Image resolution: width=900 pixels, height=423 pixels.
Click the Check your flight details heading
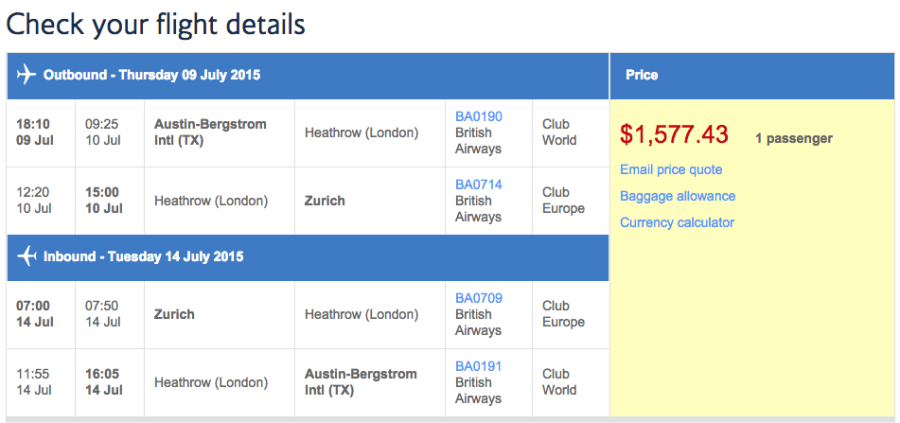[x=156, y=23]
